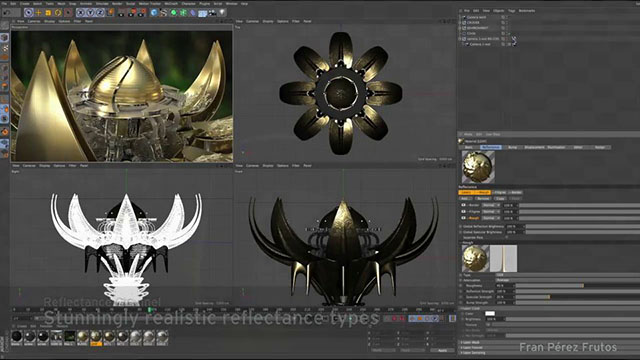
Task: Click the large material preview sphere
Action: pos(478,167)
